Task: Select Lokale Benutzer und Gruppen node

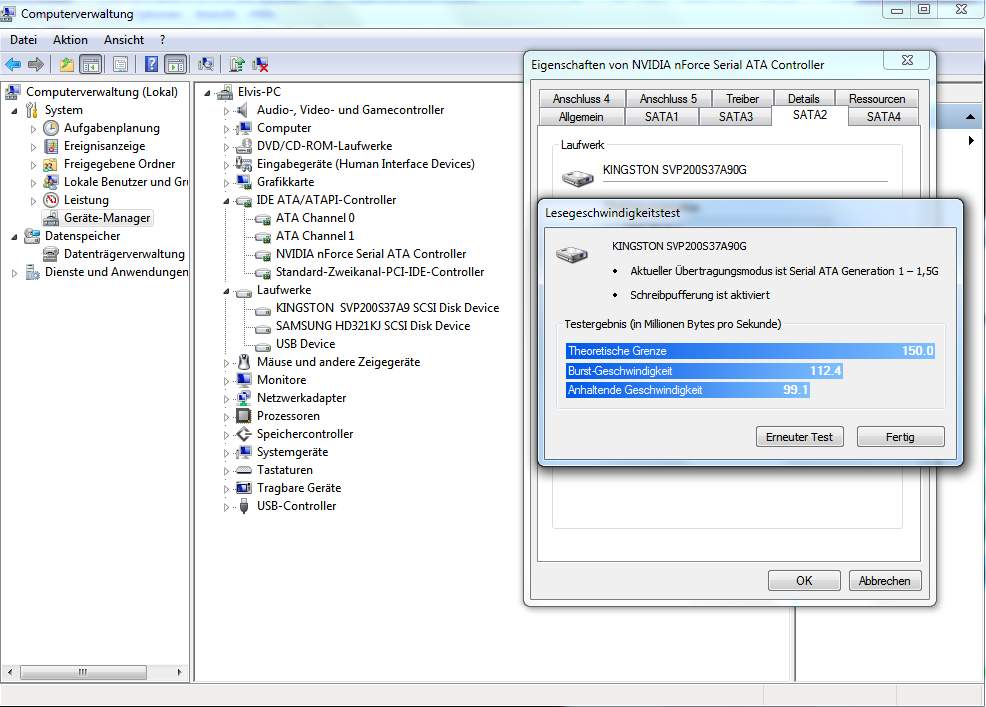Action: [126, 182]
